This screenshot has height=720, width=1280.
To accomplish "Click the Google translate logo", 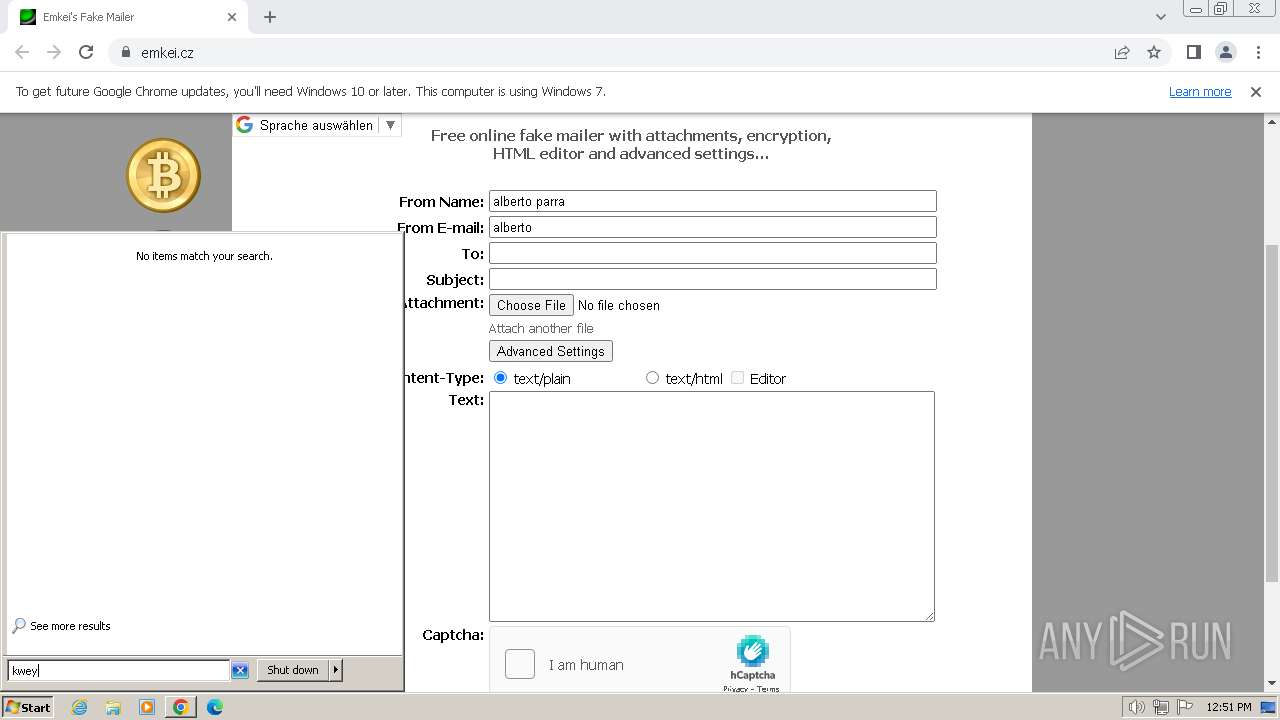I will tap(244, 125).
